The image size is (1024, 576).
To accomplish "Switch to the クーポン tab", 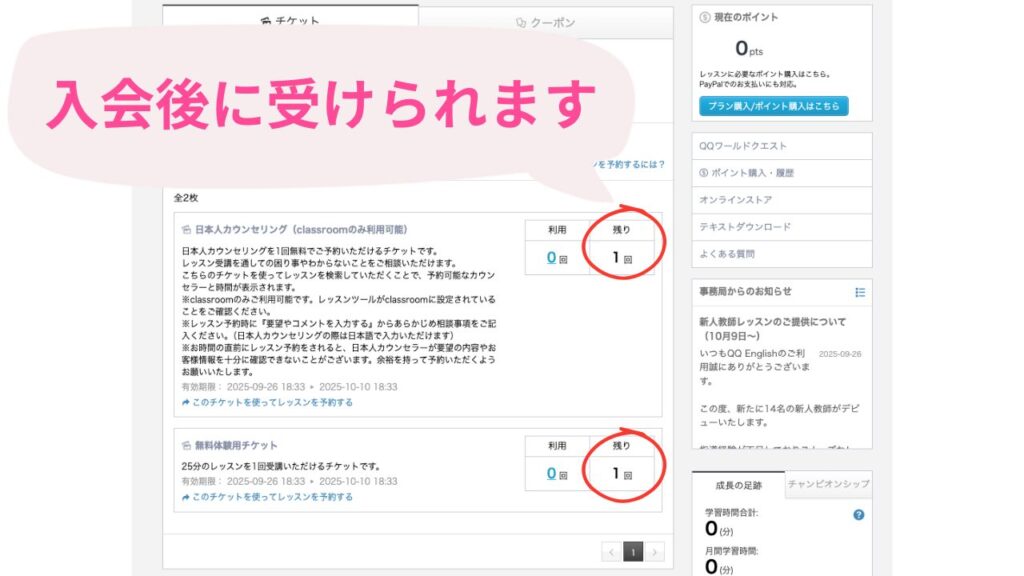I will pos(545,22).
